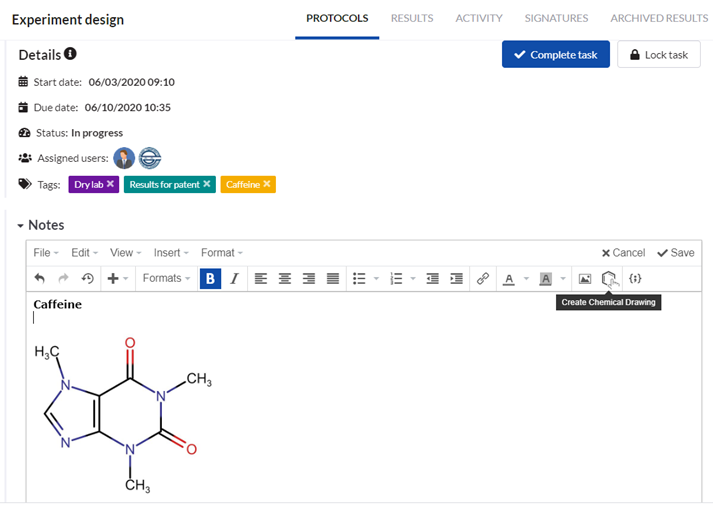This screenshot has width=713, height=508.
Task: Remove the Dry lab tag
Action: point(110,184)
